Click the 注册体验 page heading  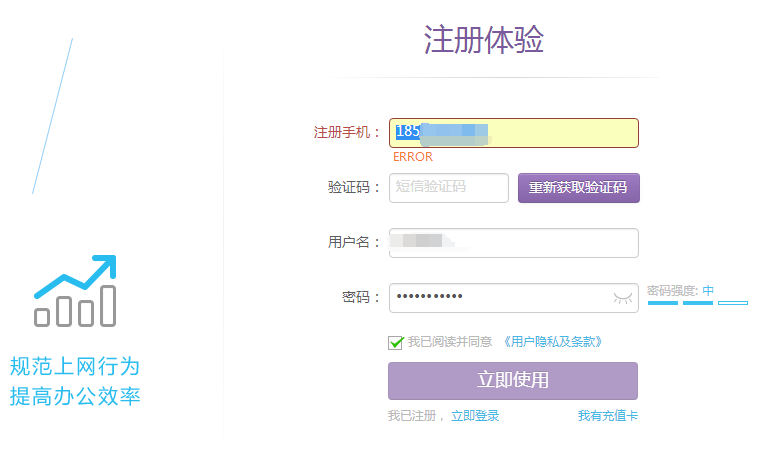(484, 40)
